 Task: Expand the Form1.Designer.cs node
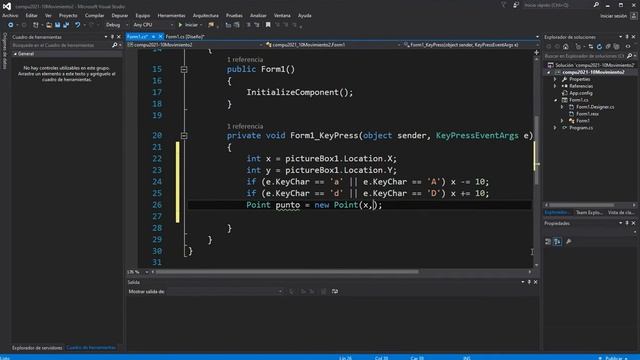click(562, 107)
